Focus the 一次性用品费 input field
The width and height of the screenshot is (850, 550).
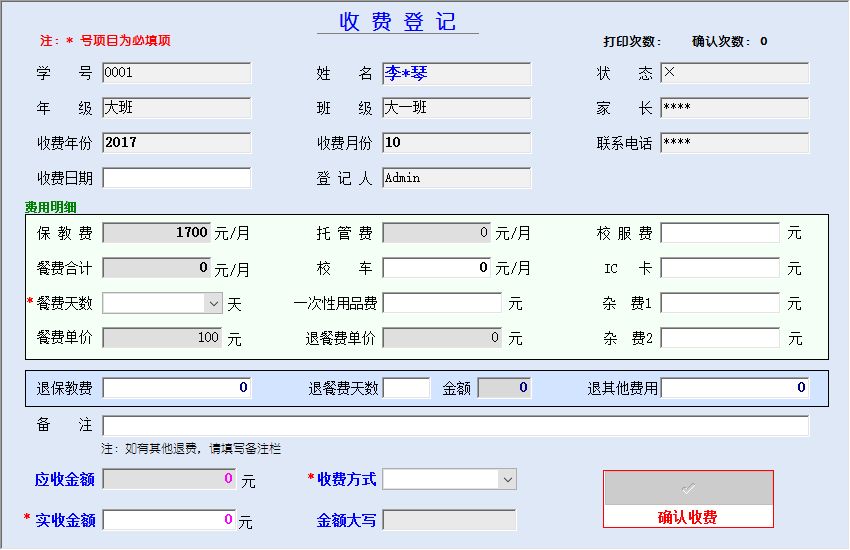tap(442, 303)
